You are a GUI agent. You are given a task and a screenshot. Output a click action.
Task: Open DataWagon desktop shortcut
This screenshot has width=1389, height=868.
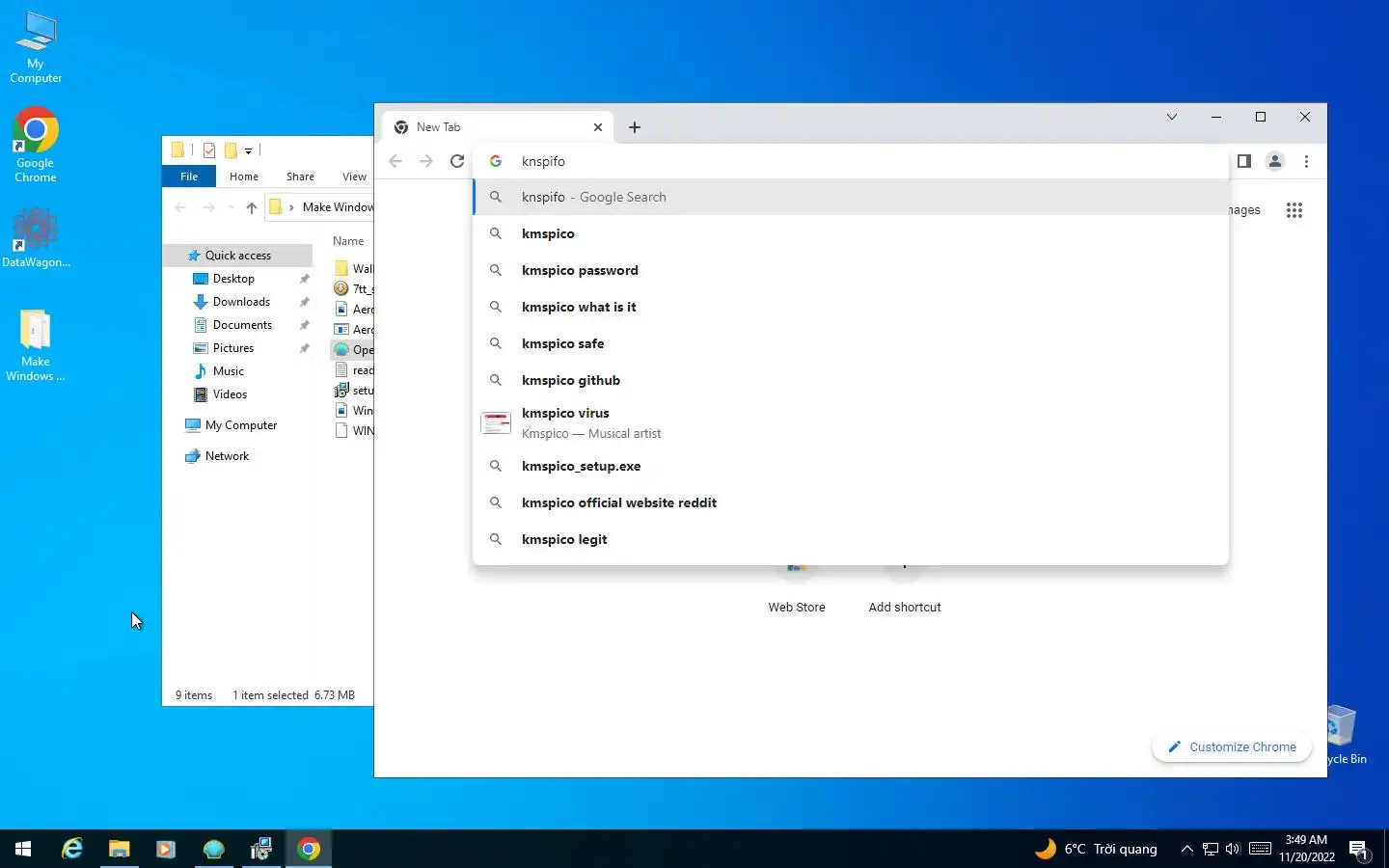(36, 238)
